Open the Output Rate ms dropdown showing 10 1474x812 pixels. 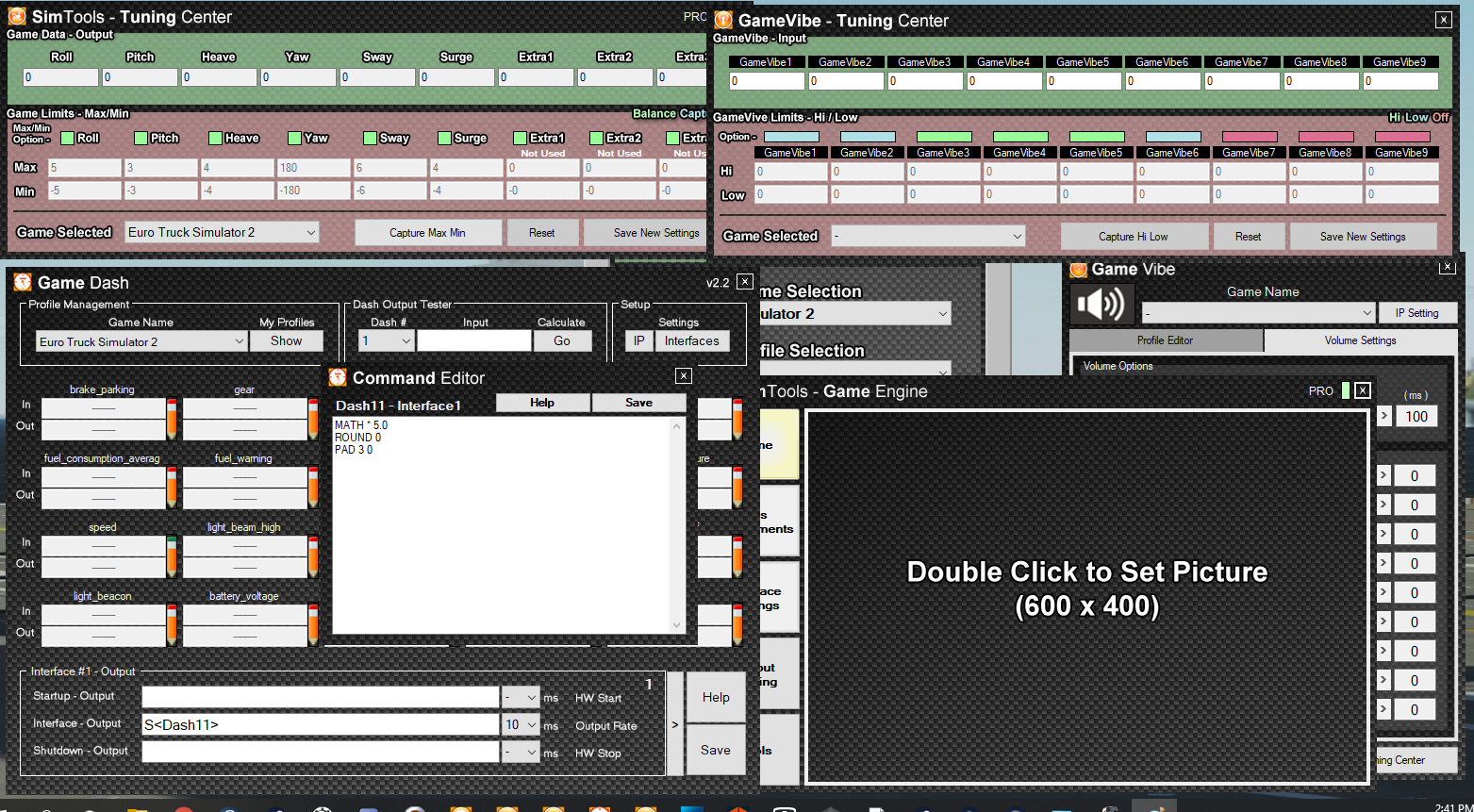tap(521, 724)
